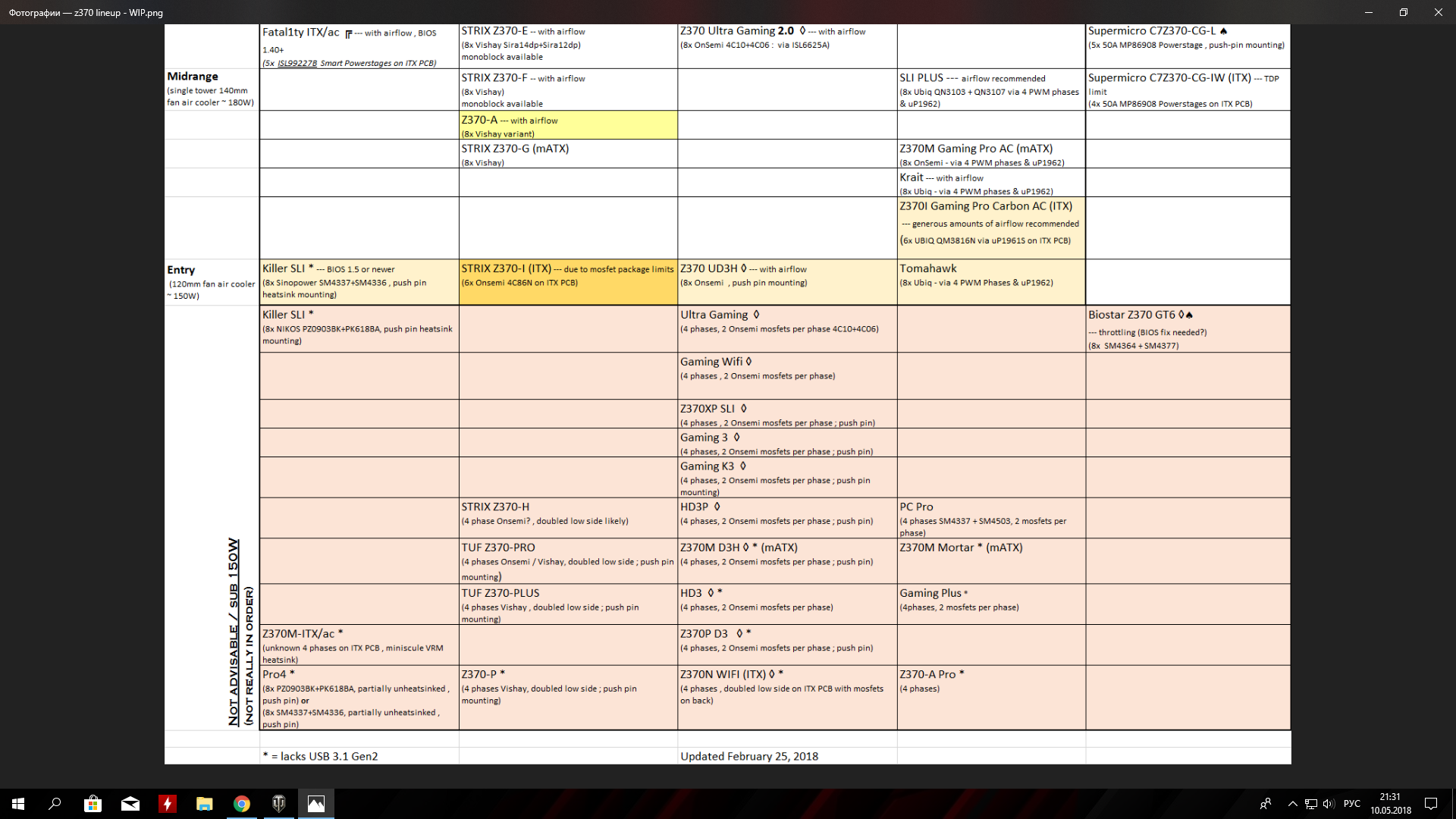The height and width of the screenshot is (819, 1456).
Task: Launch the red lightning bolt app
Action: point(168,804)
